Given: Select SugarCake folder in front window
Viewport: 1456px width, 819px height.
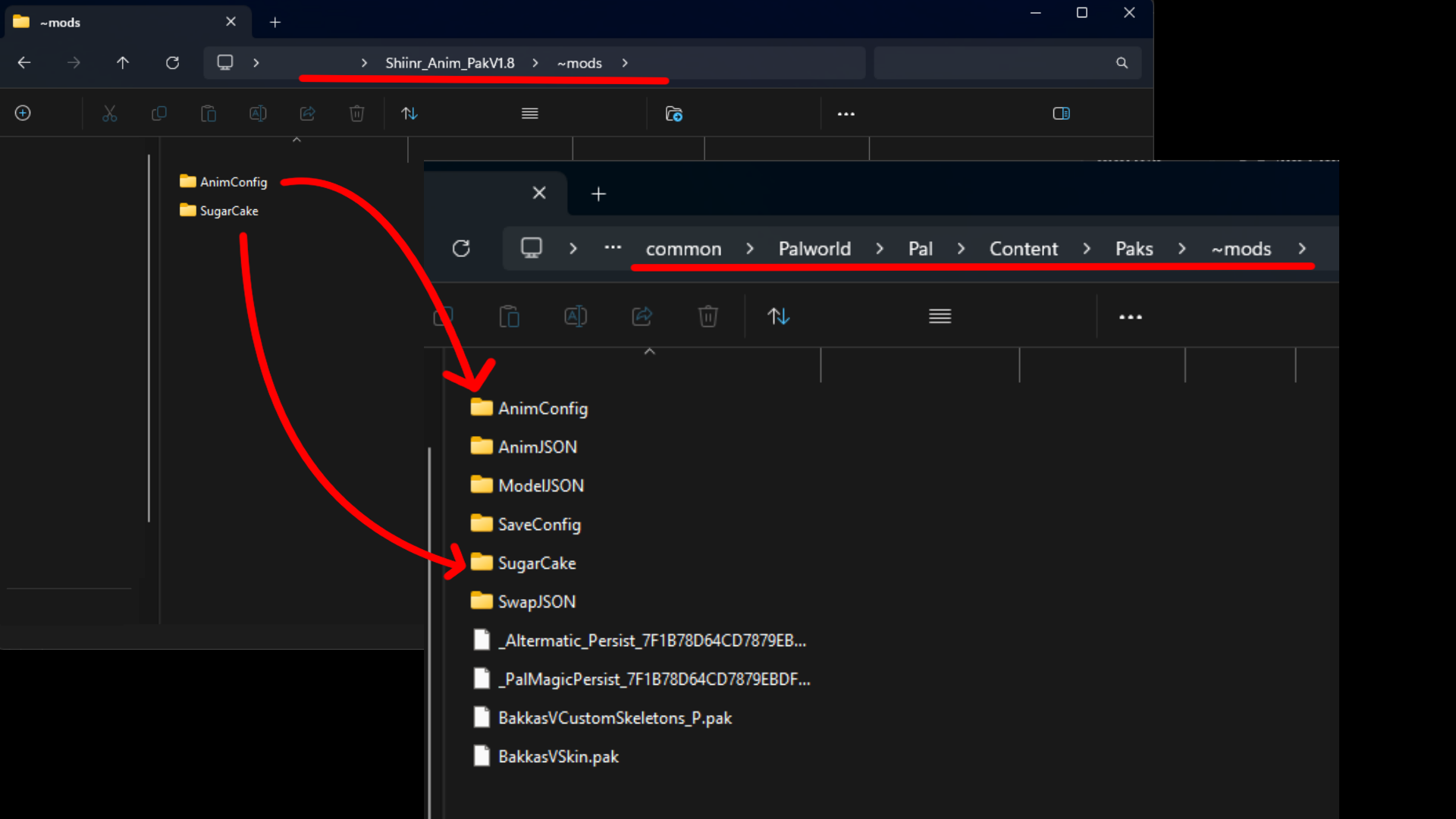Looking at the screenshot, I should [x=523, y=563].
